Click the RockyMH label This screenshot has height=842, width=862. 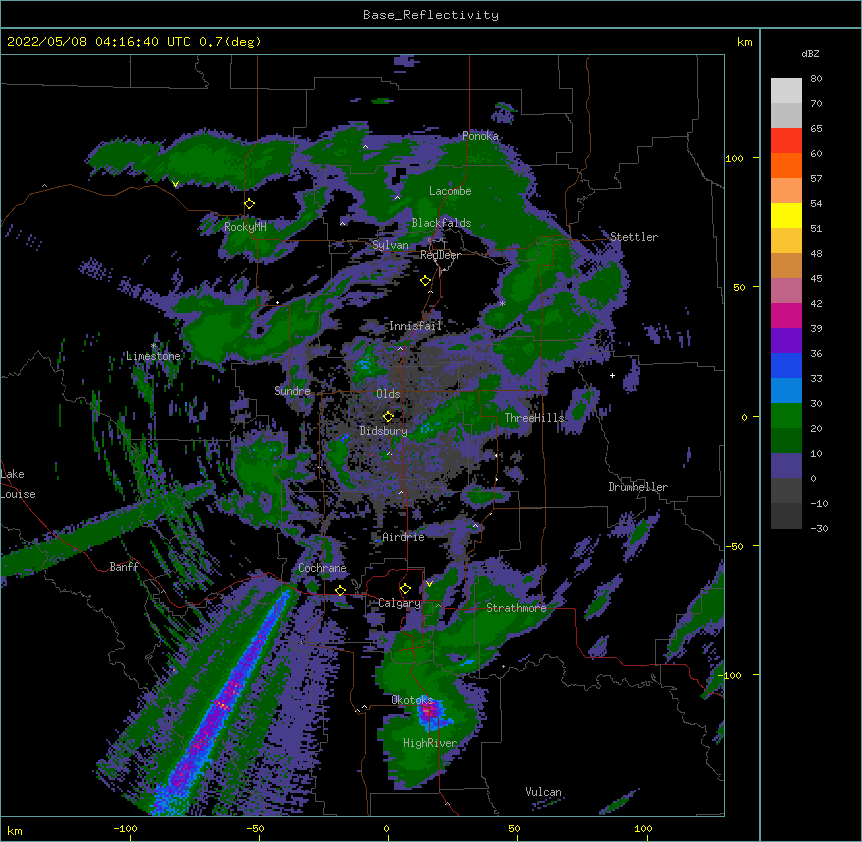245,227
